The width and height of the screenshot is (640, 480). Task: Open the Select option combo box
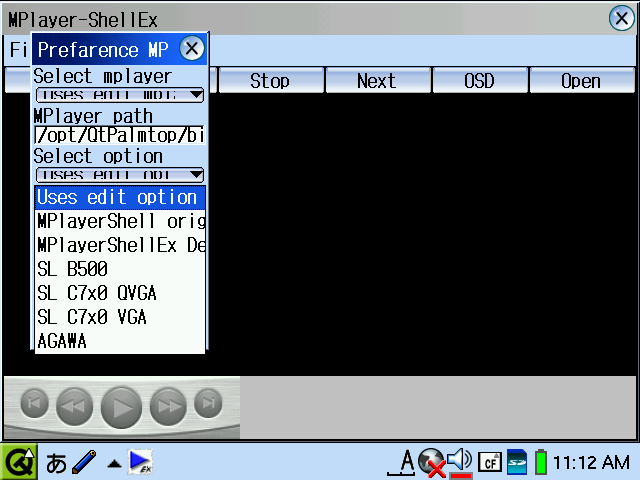120,175
